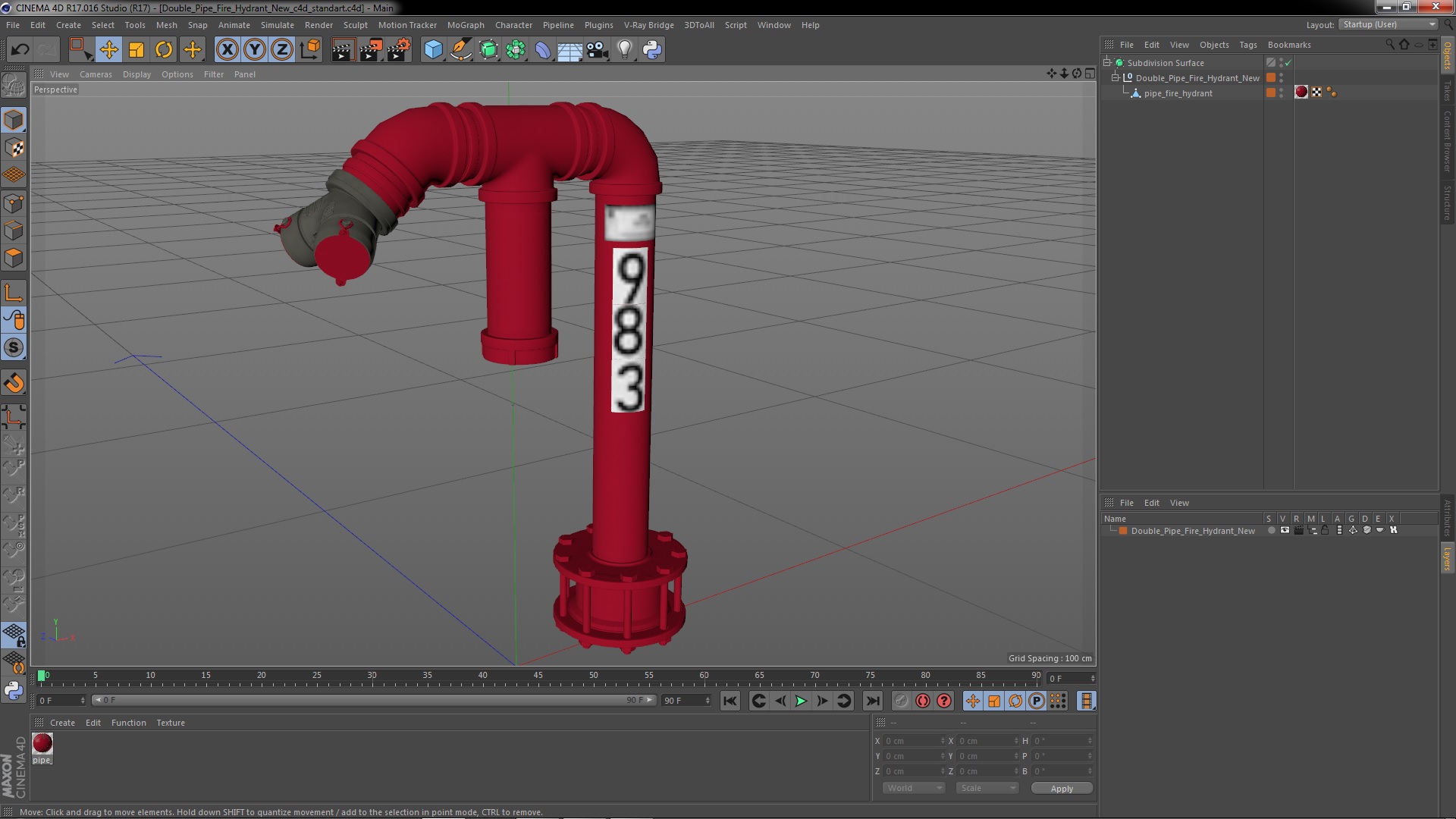The image size is (1456, 819).
Task: Select the Move tool in top toolbar
Action: [x=108, y=50]
